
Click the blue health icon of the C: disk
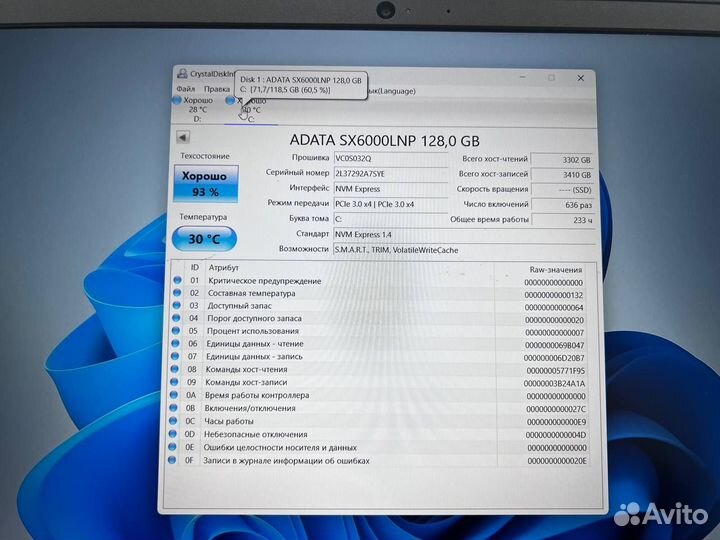pyautogui.click(x=230, y=100)
